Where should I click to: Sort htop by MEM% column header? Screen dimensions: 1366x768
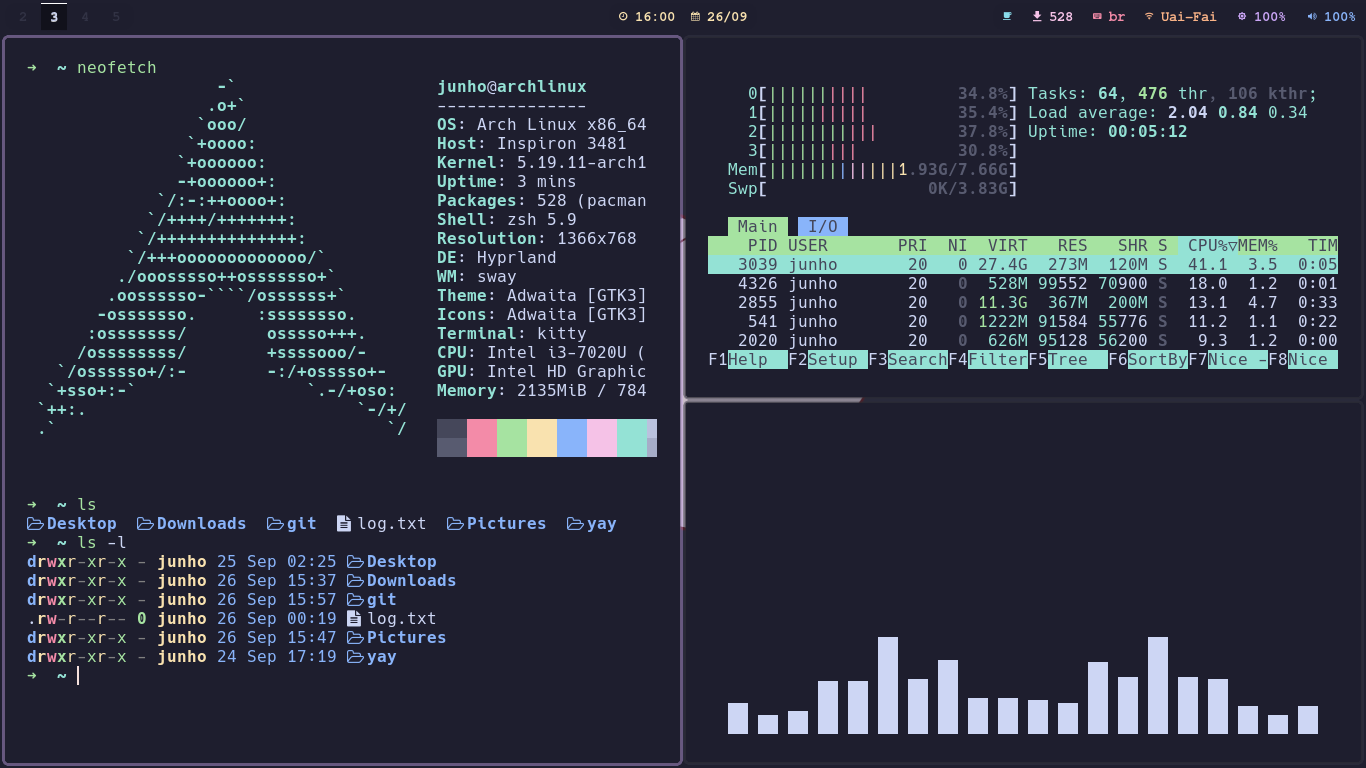click(1258, 245)
